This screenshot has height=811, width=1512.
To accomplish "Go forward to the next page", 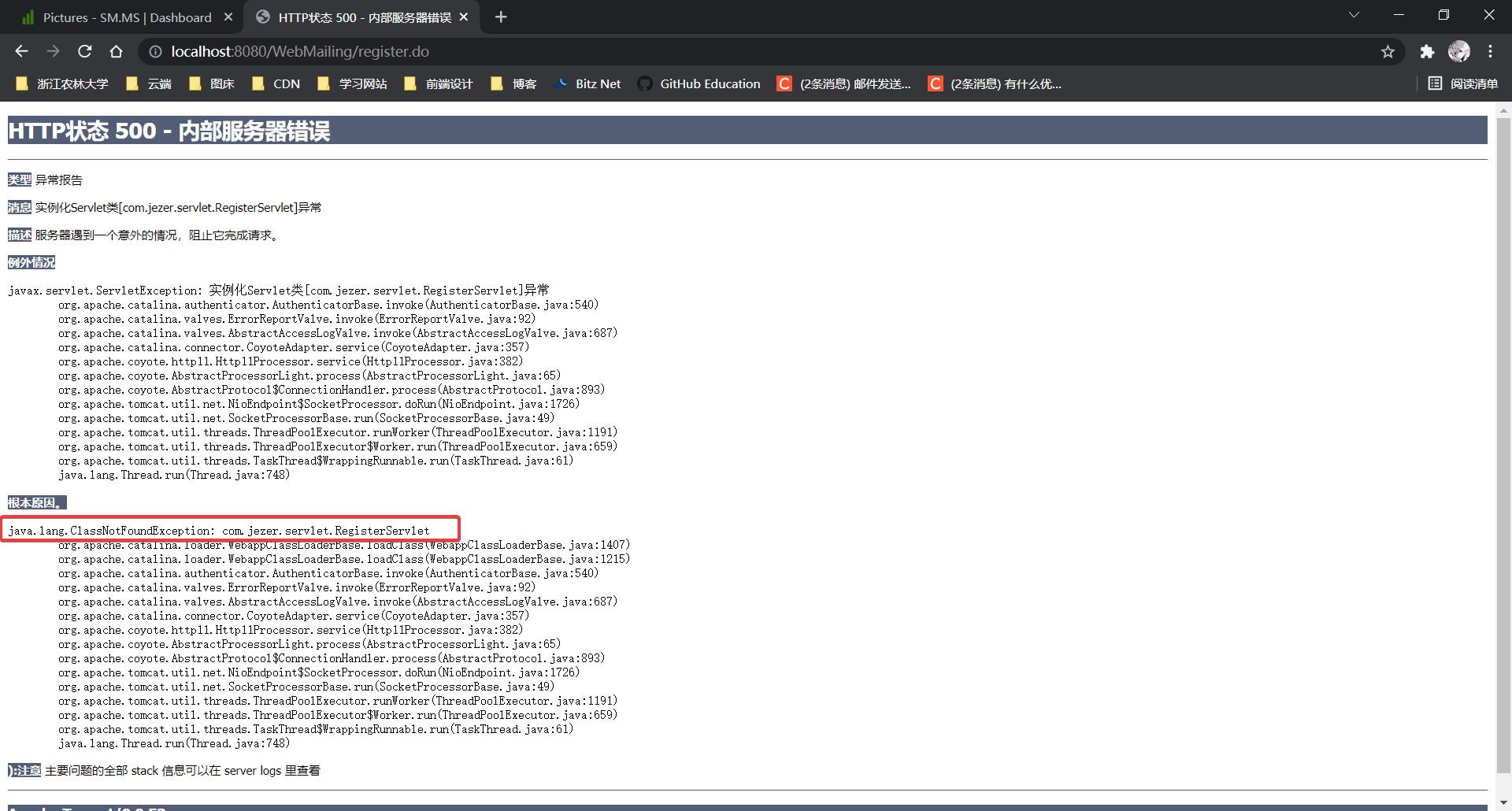I will click(x=53, y=51).
